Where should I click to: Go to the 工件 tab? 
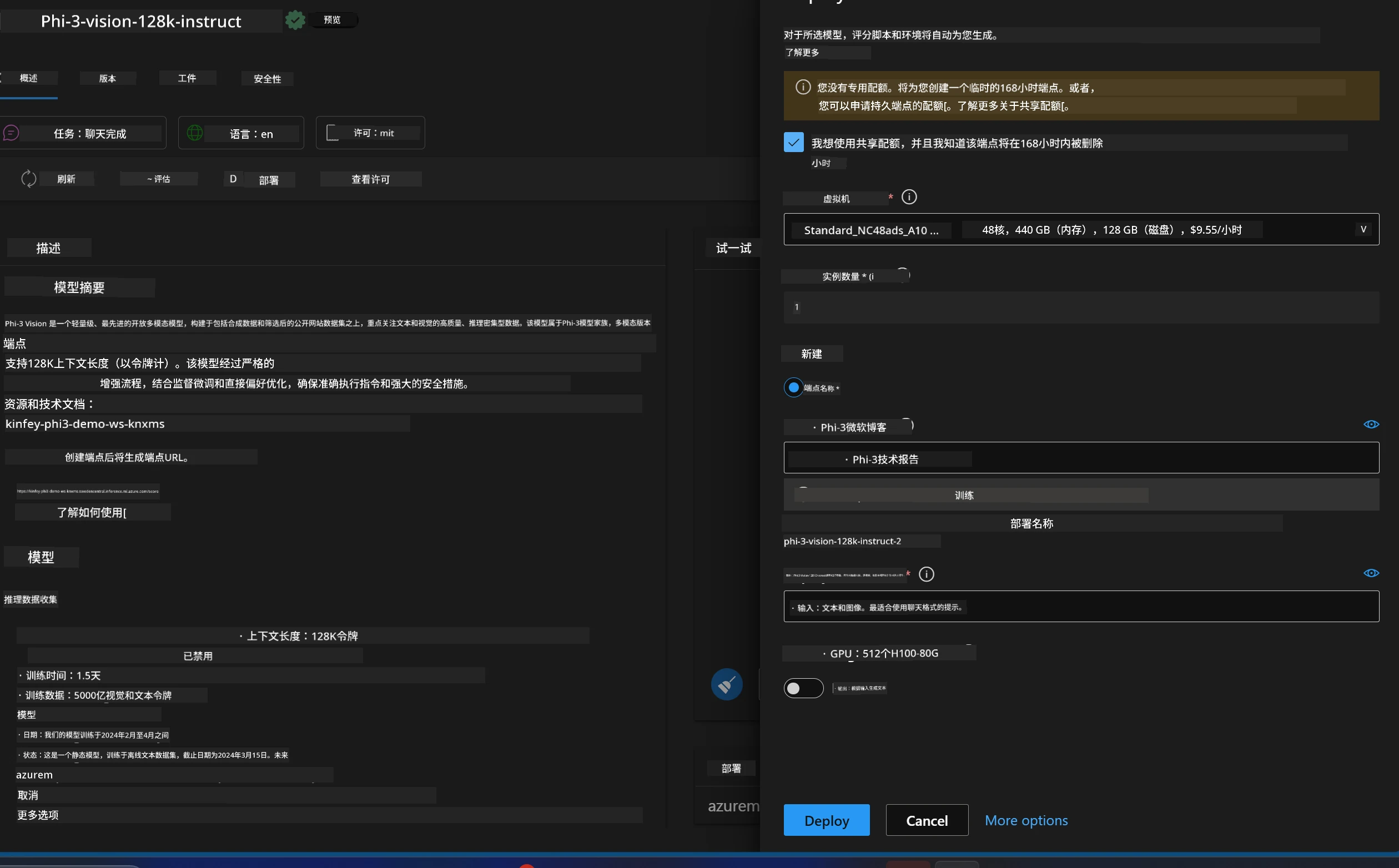coord(187,78)
